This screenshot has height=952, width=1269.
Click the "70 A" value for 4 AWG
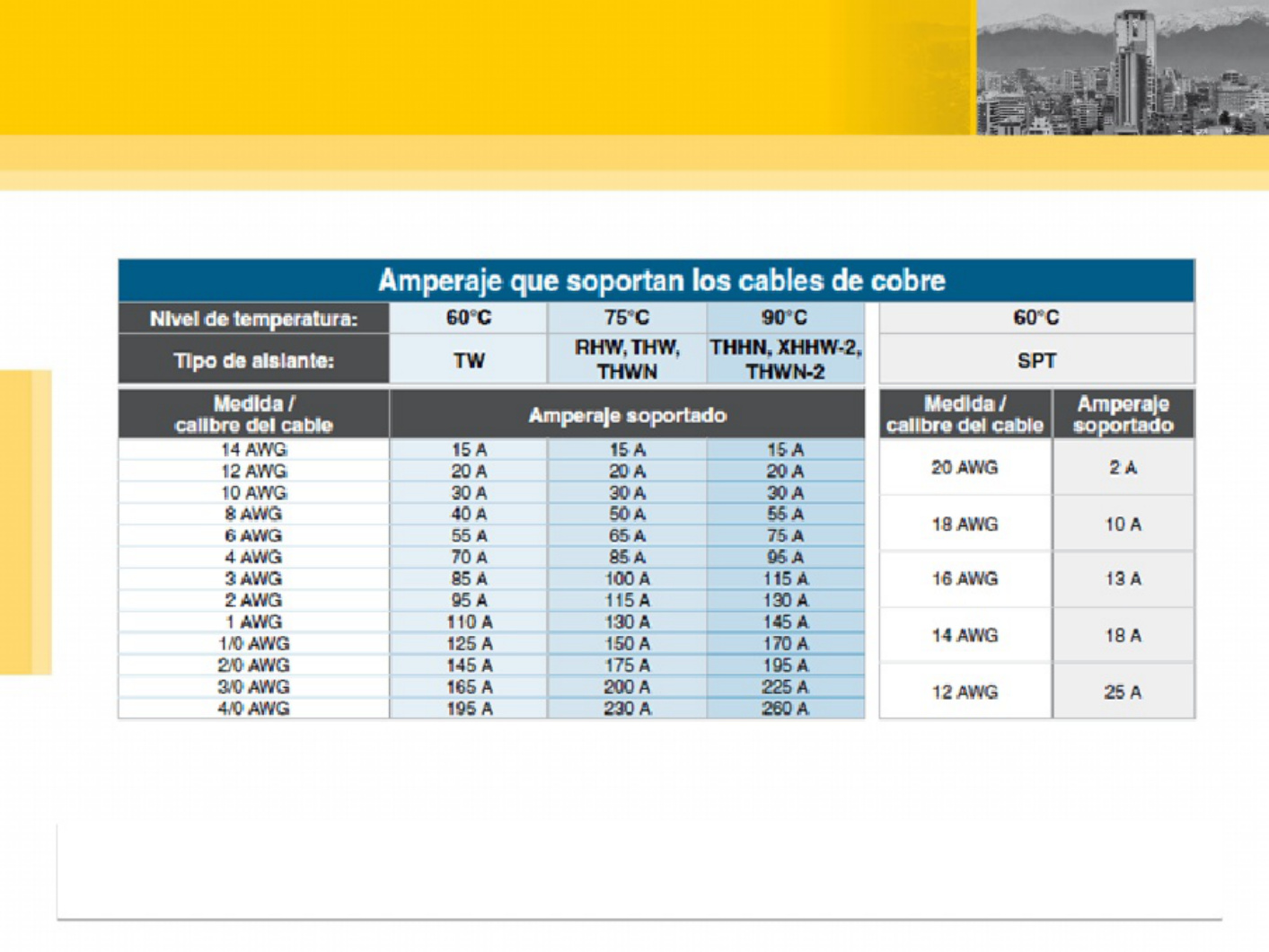469,558
